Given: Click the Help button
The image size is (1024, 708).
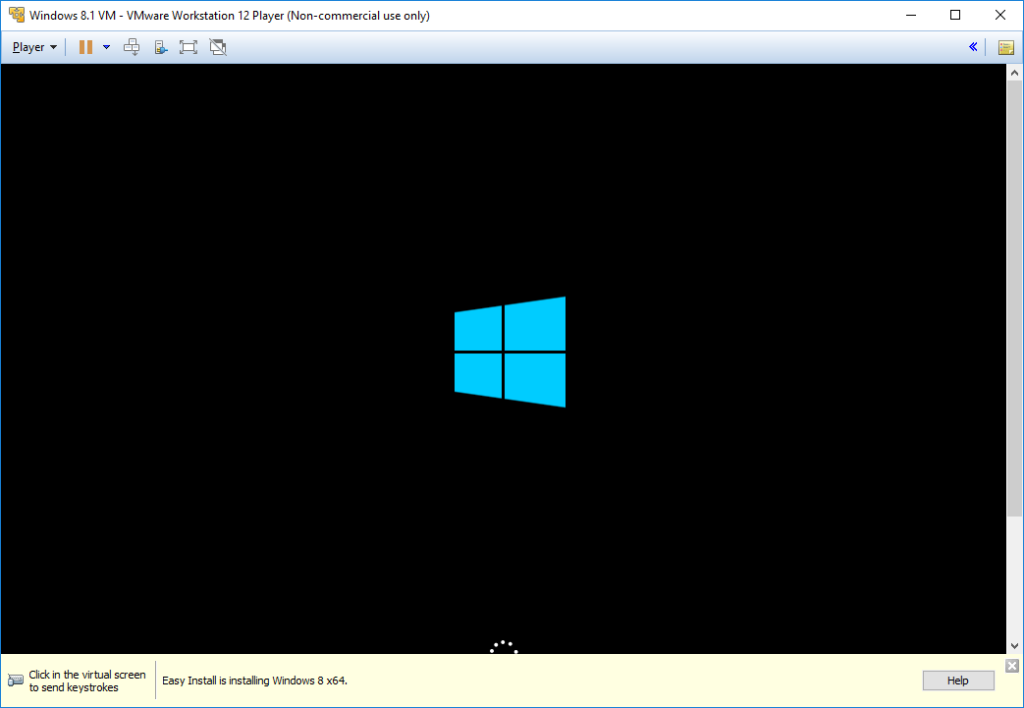Looking at the screenshot, I should (x=957, y=680).
